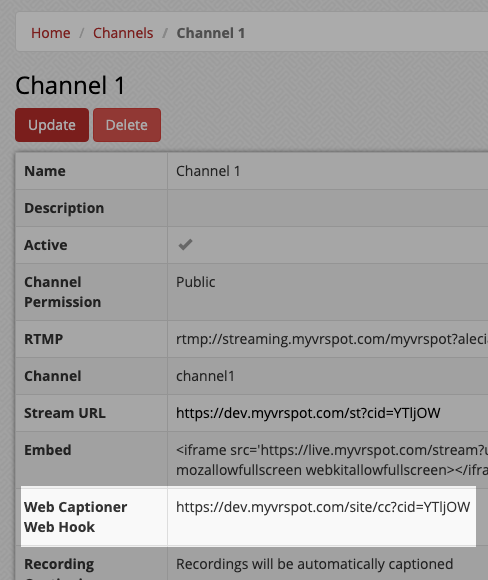Click the Embed iframe code text

pos(332,460)
